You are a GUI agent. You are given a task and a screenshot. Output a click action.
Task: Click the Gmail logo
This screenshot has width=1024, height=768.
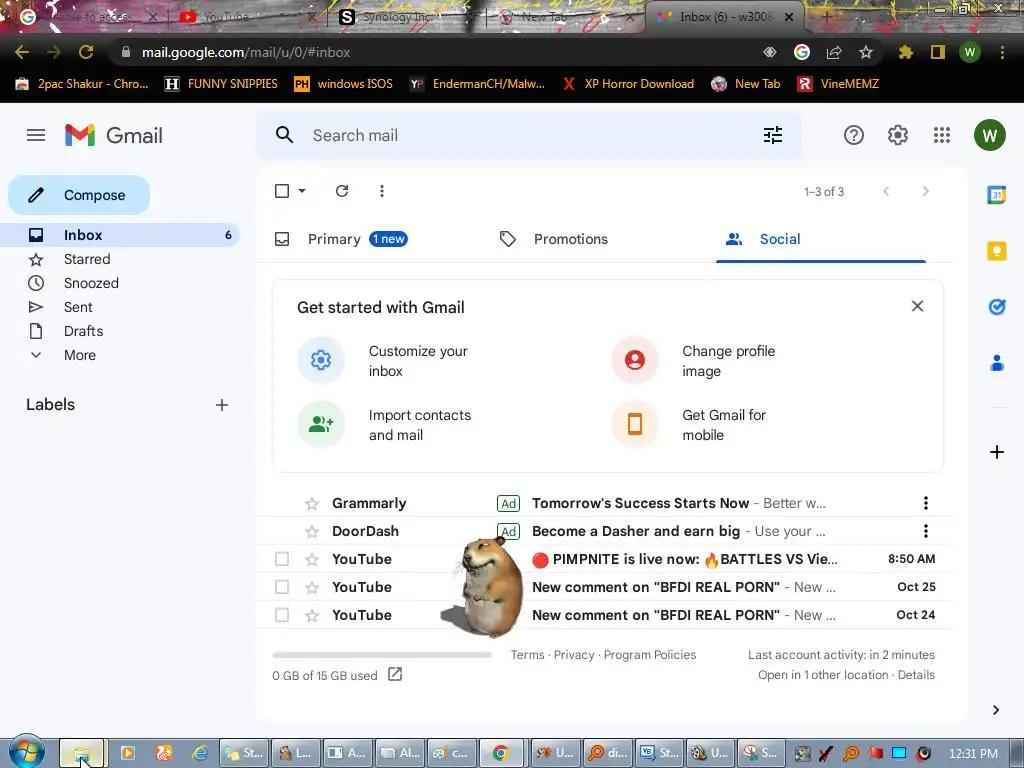point(114,135)
